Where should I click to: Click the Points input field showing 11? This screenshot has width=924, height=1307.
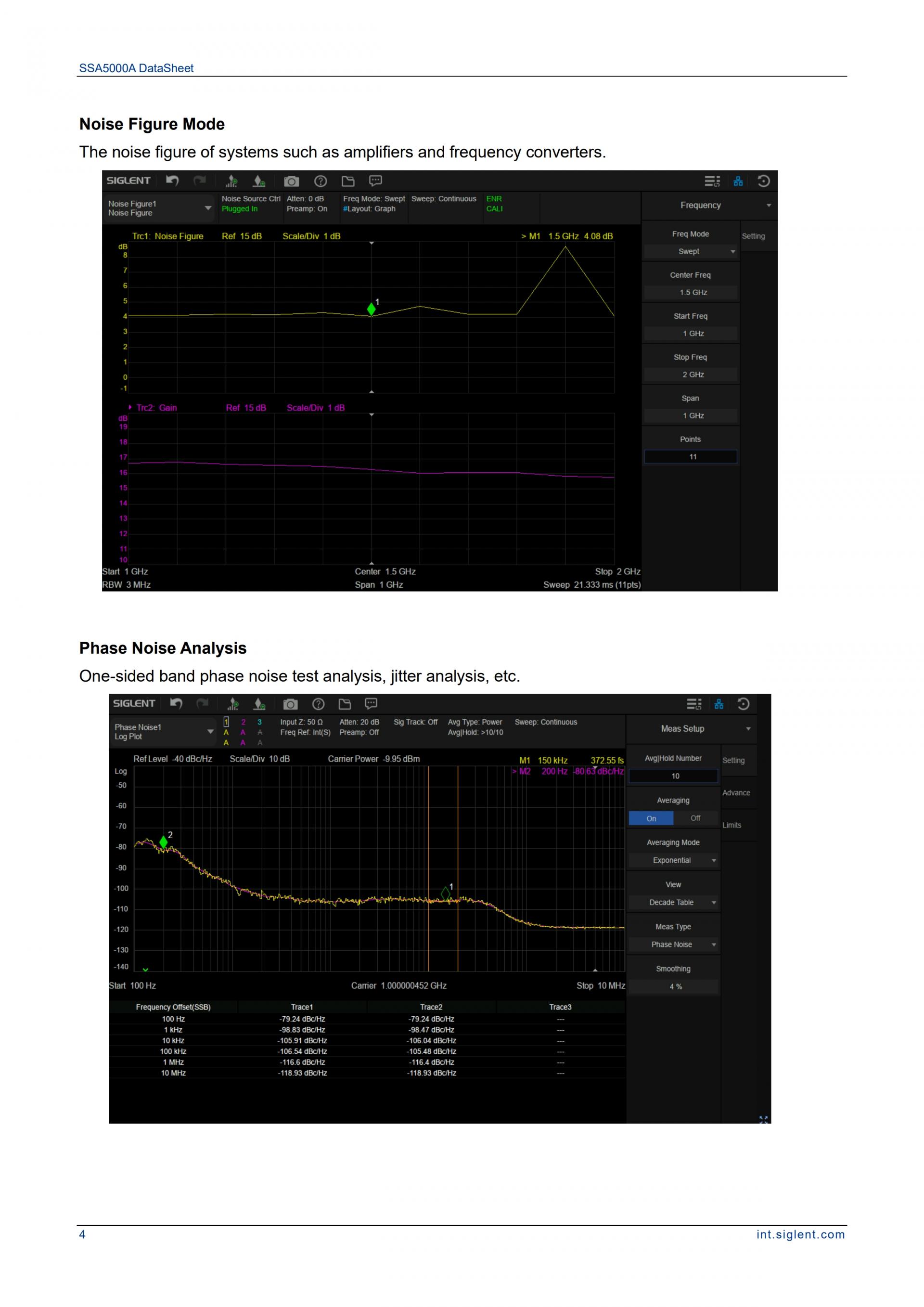(x=690, y=456)
